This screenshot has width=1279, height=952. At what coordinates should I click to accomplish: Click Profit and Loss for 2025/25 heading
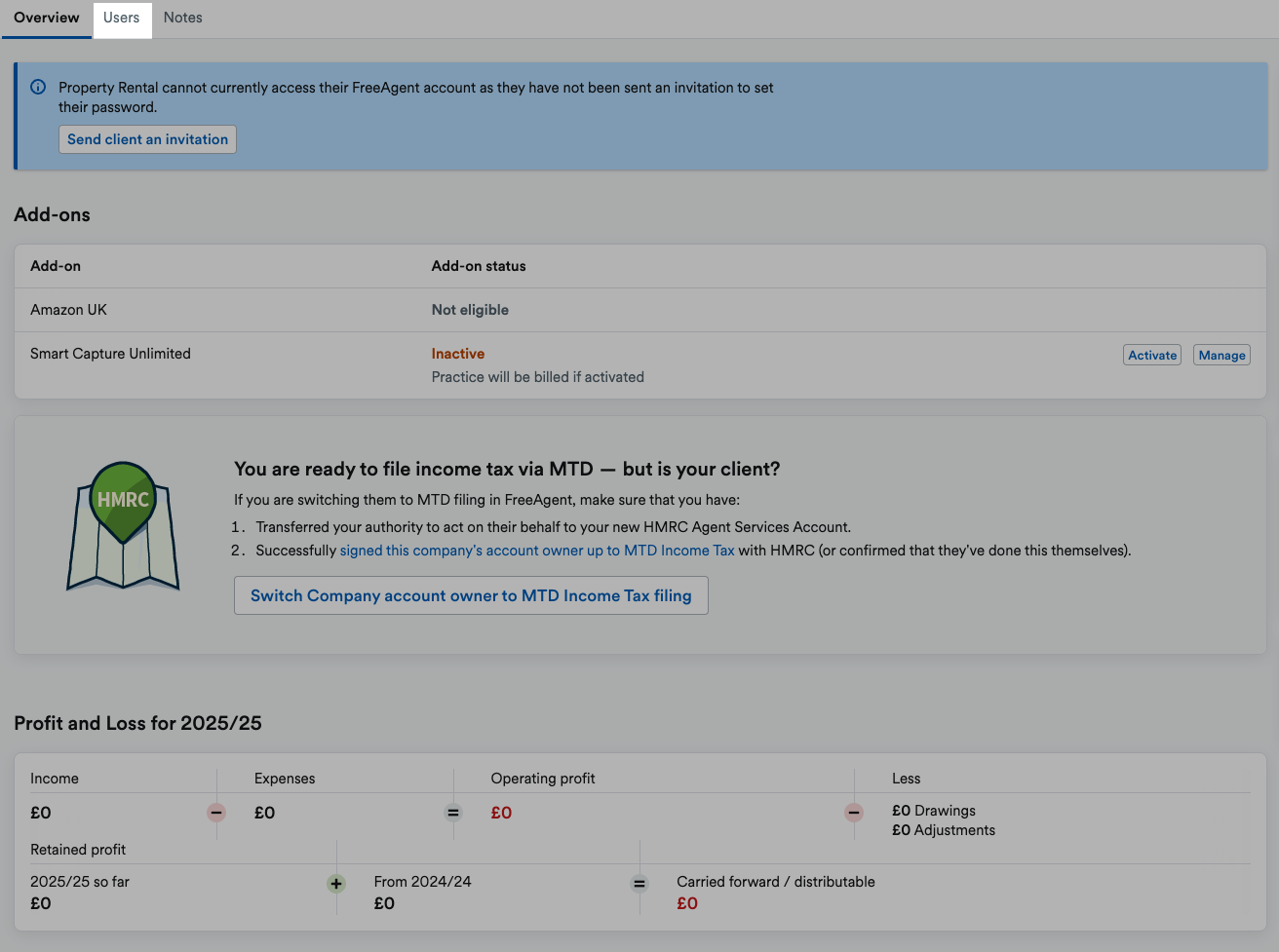coord(137,723)
